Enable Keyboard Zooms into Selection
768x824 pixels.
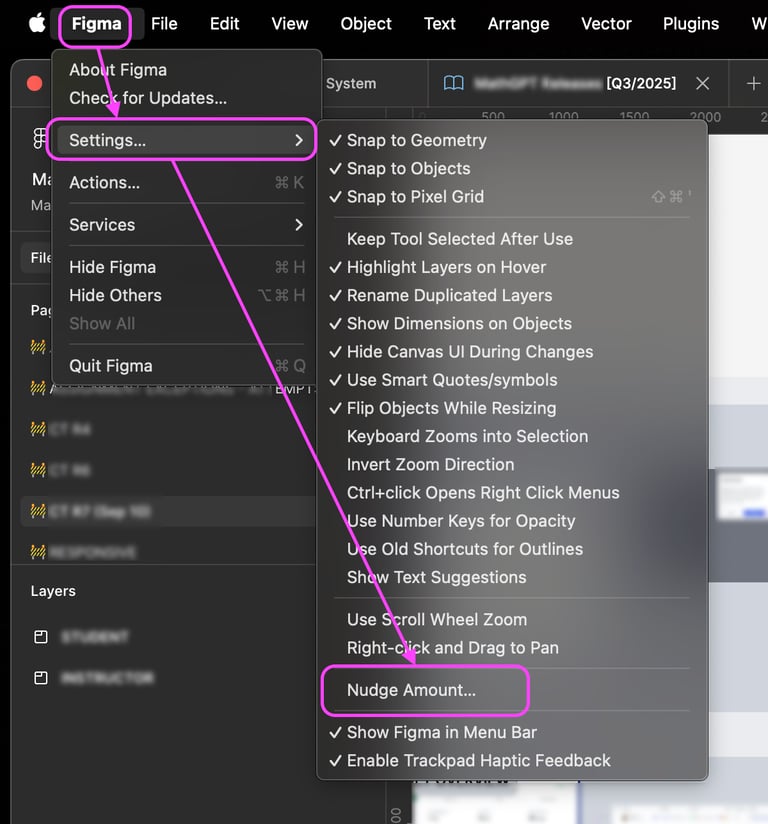512,437
